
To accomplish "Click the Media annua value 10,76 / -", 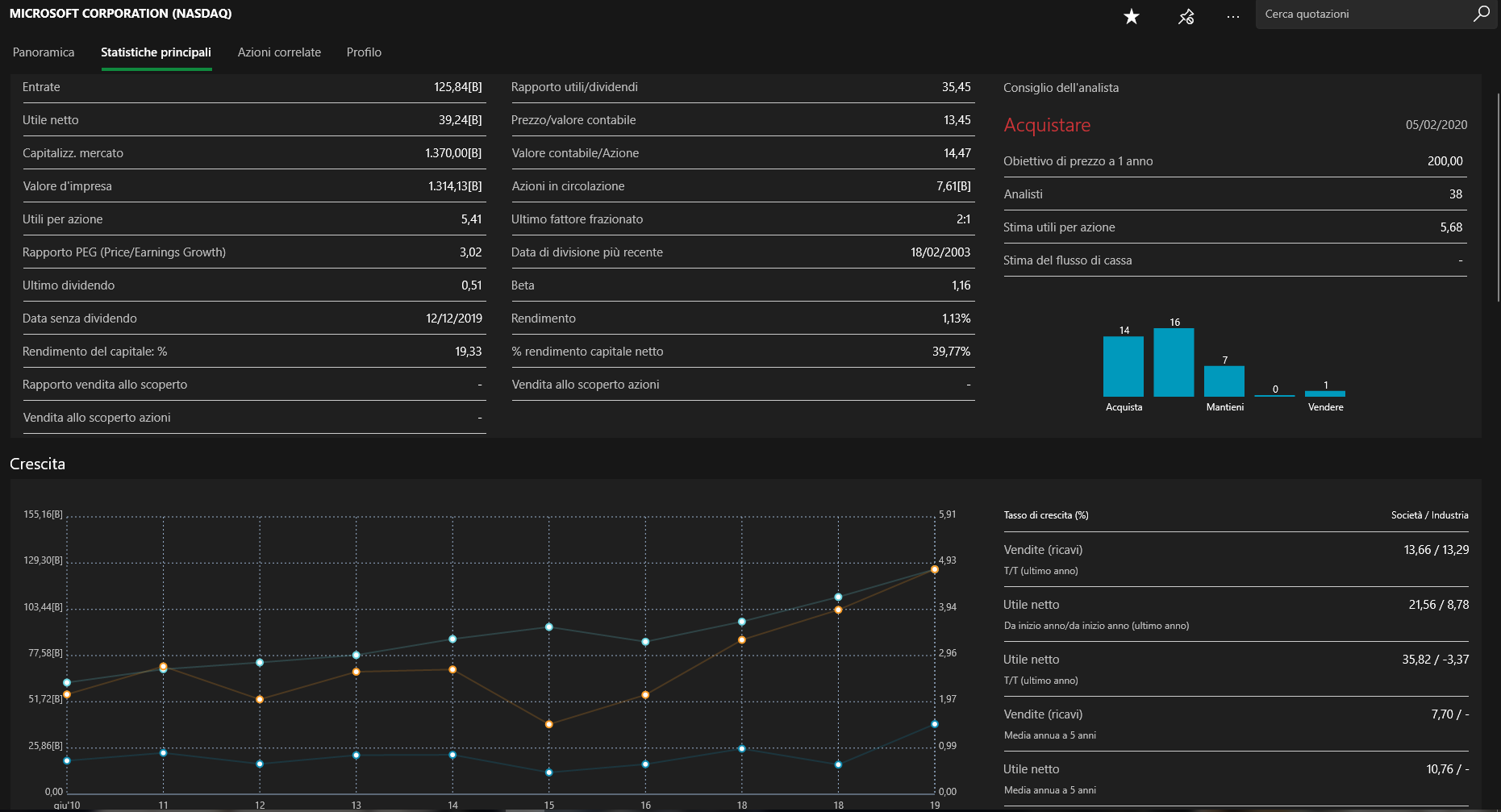I will click(x=1448, y=769).
